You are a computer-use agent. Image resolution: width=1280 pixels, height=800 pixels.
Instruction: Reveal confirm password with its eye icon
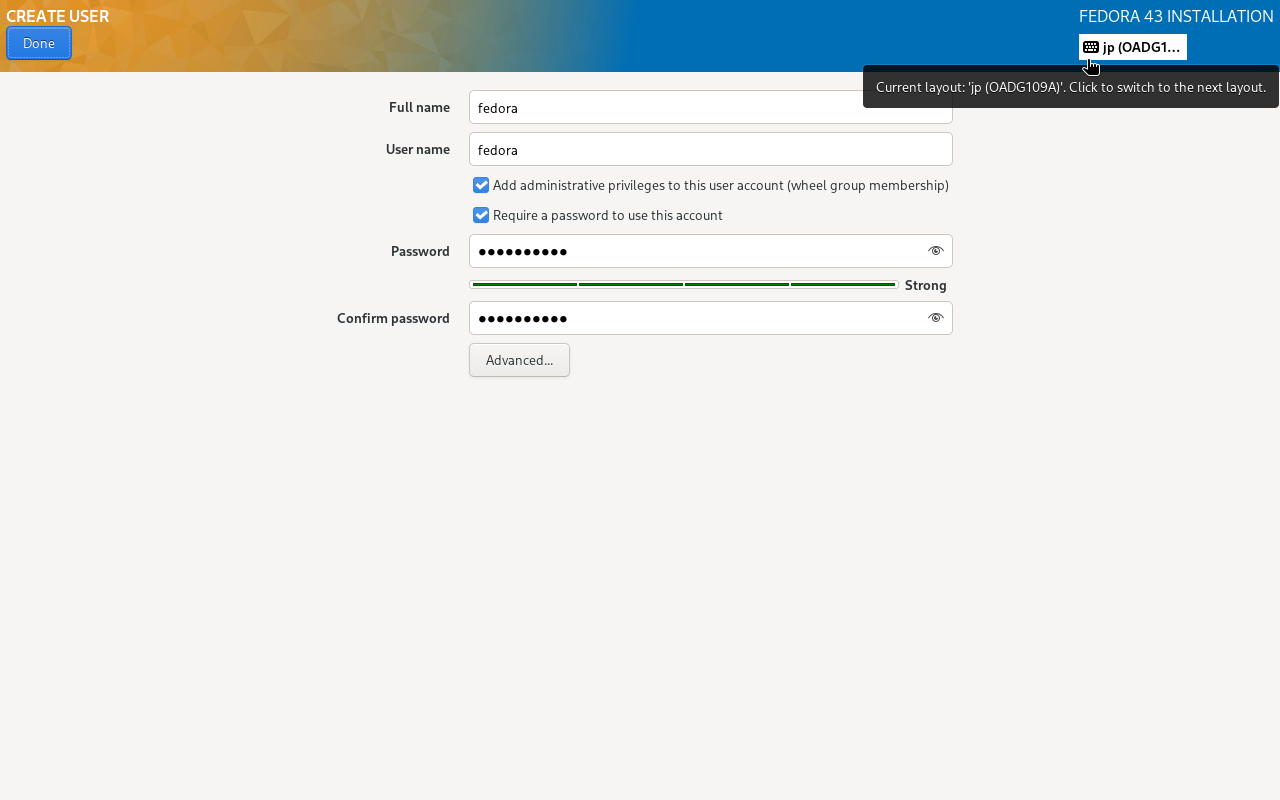[935, 318]
